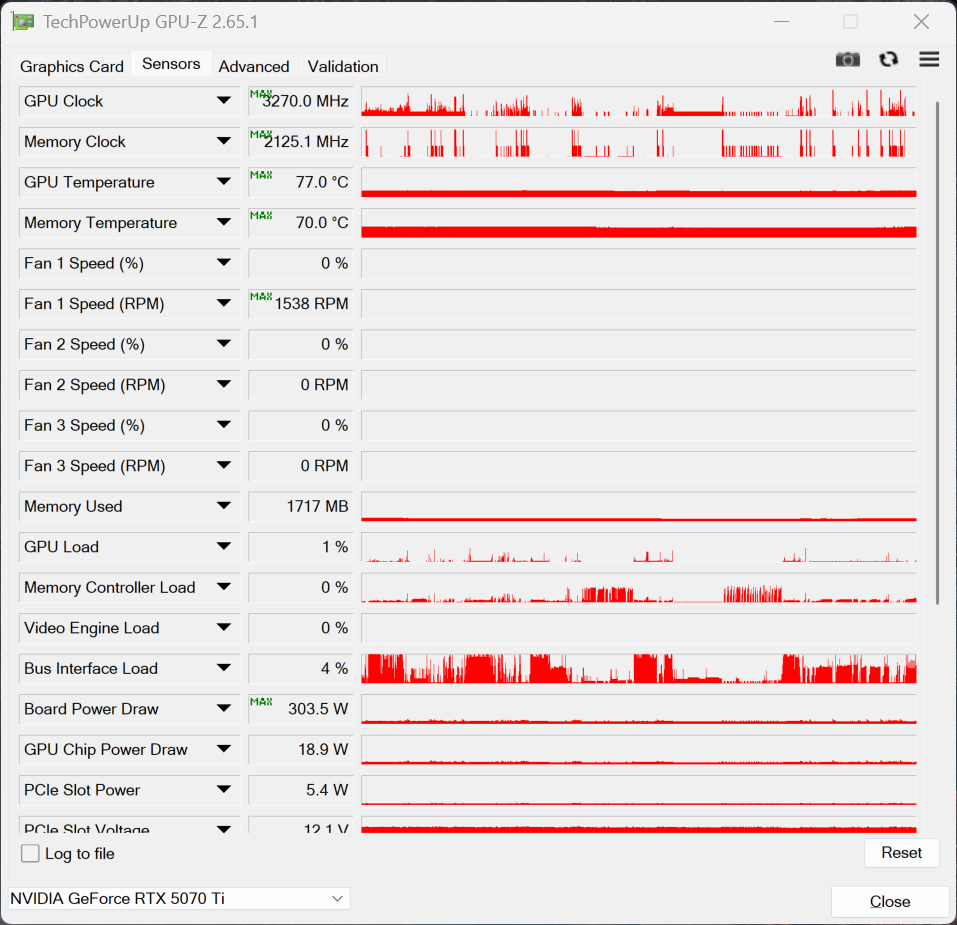This screenshot has width=957, height=925.
Task: Open the GPU Clock sensor dropdown
Action: (224, 101)
